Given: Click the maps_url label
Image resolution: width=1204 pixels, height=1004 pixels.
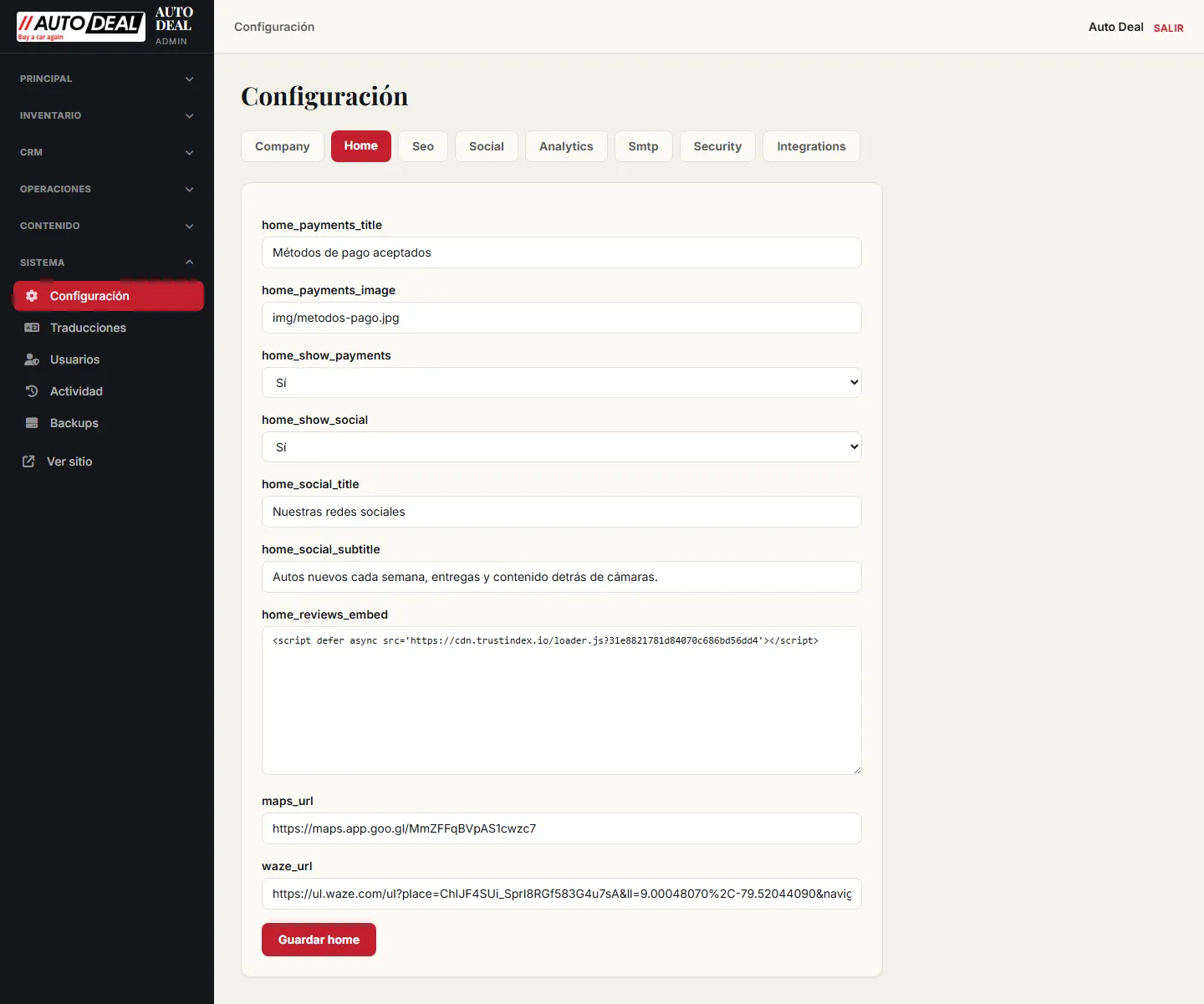Looking at the screenshot, I should pyautogui.click(x=288, y=801).
